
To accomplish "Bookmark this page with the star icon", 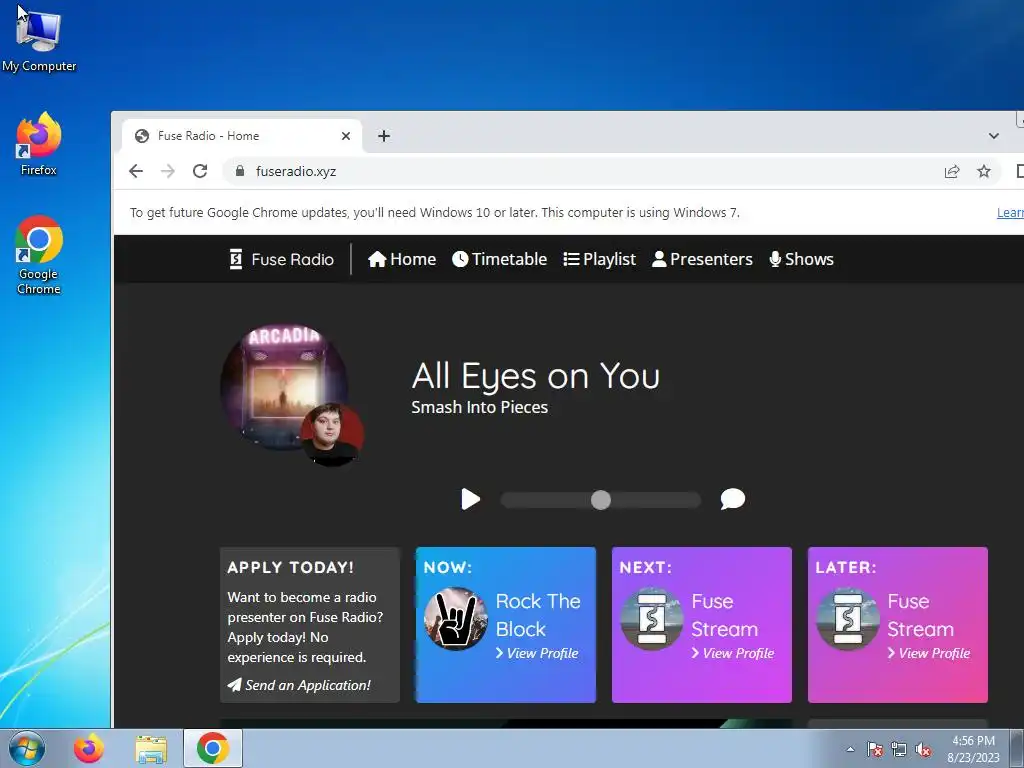I will pos(984,171).
